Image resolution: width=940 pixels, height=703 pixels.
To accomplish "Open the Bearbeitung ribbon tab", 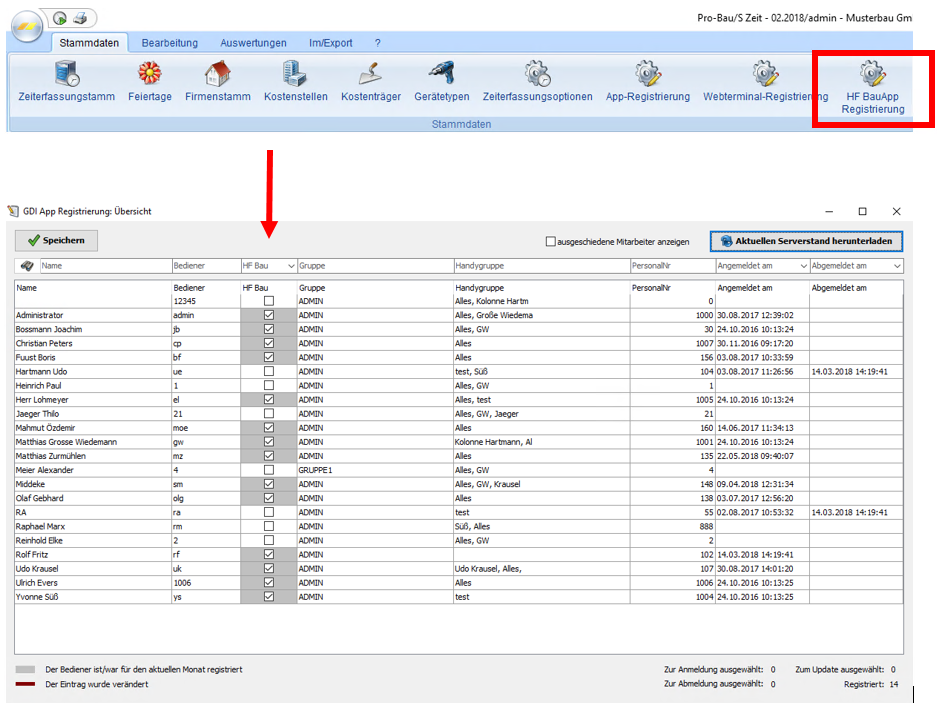I will [170, 43].
